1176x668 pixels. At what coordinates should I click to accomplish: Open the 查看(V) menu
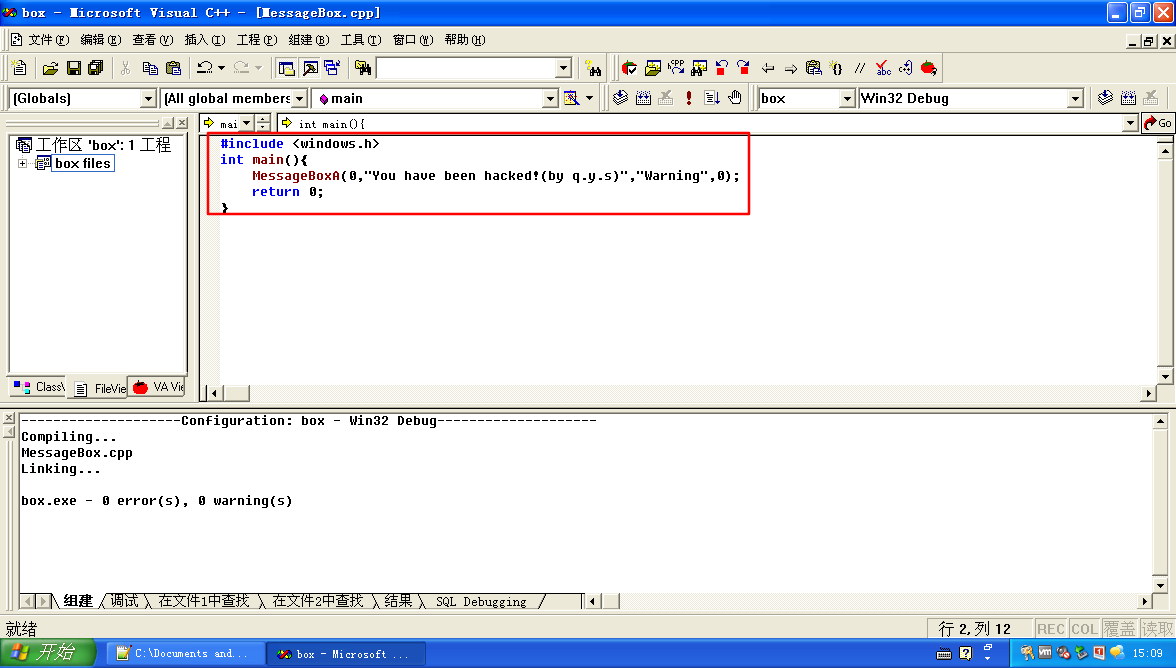[152, 40]
